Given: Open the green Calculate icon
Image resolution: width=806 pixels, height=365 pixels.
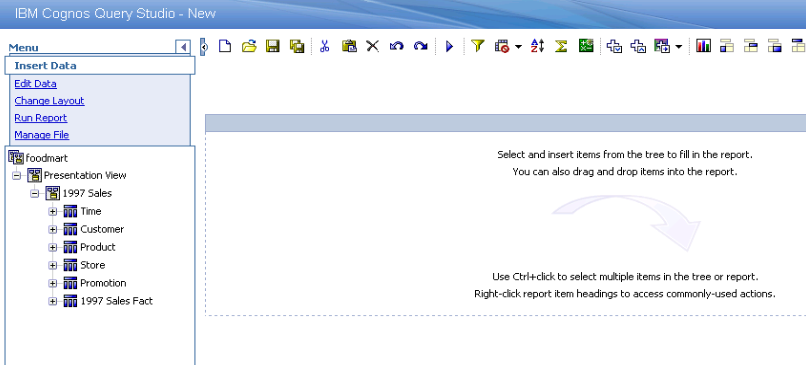Looking at the screenshot, I should [x=586, y=46].
